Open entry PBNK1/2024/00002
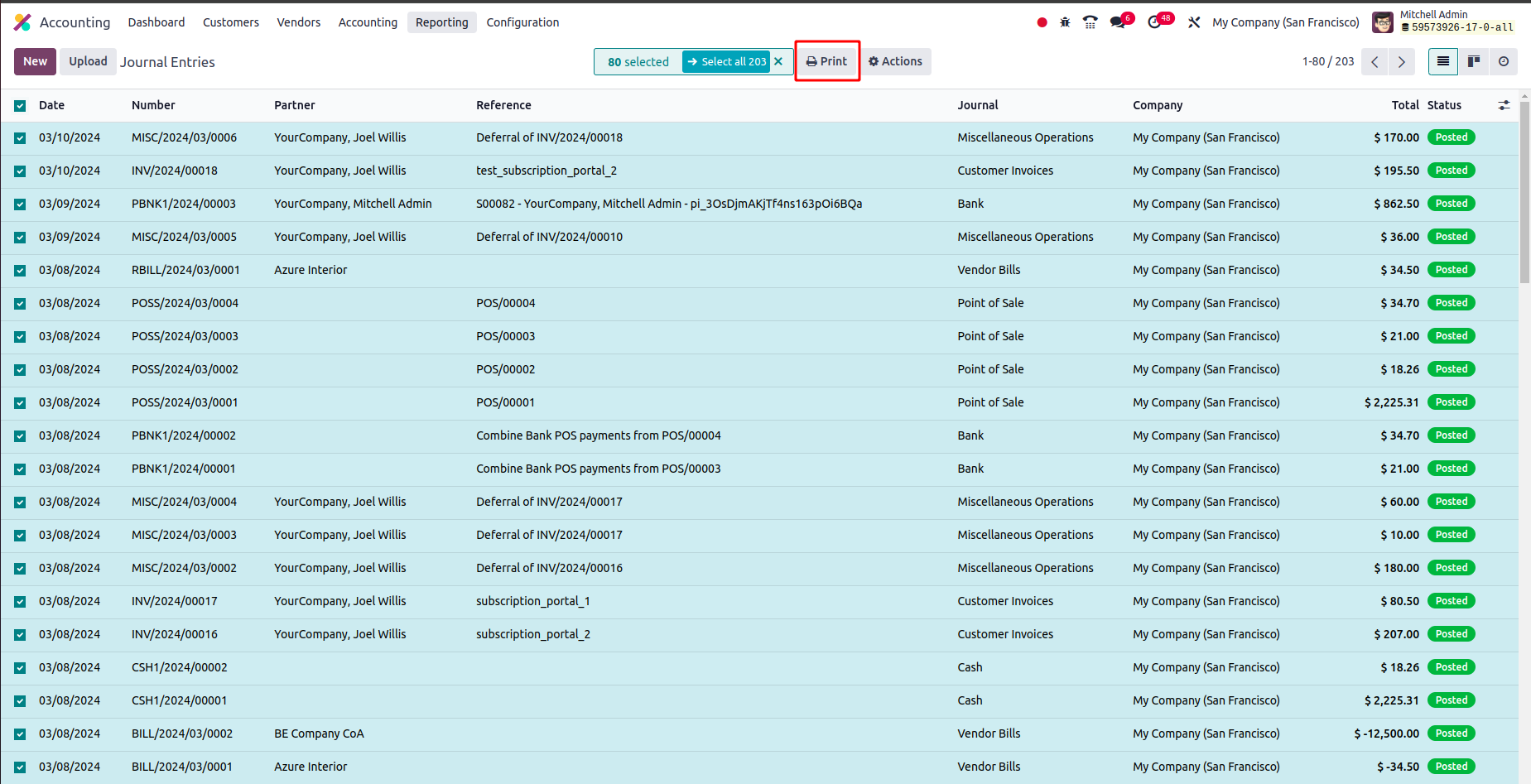 coord(184,435)
